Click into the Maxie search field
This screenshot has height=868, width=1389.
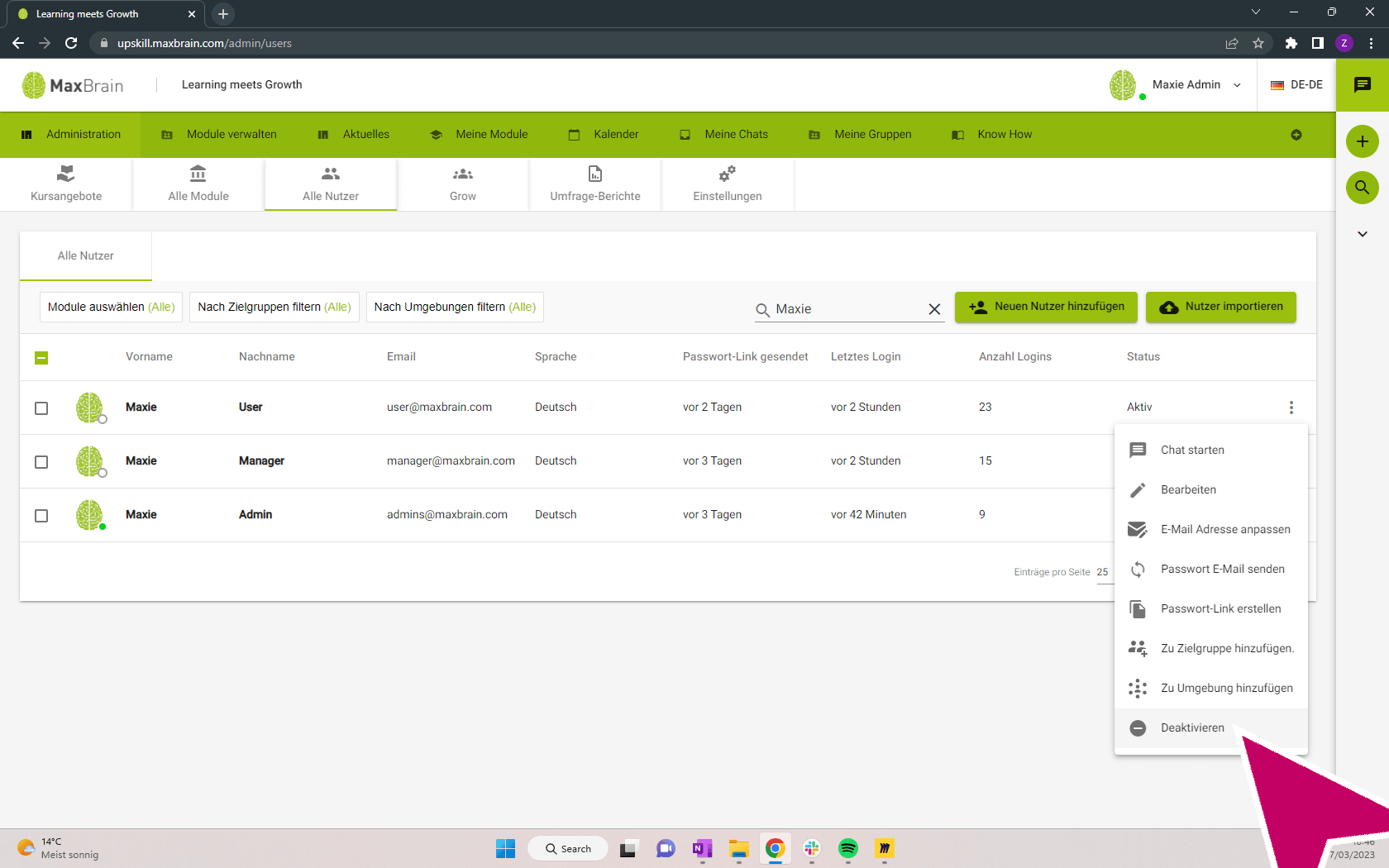click(x=848, y=309)
